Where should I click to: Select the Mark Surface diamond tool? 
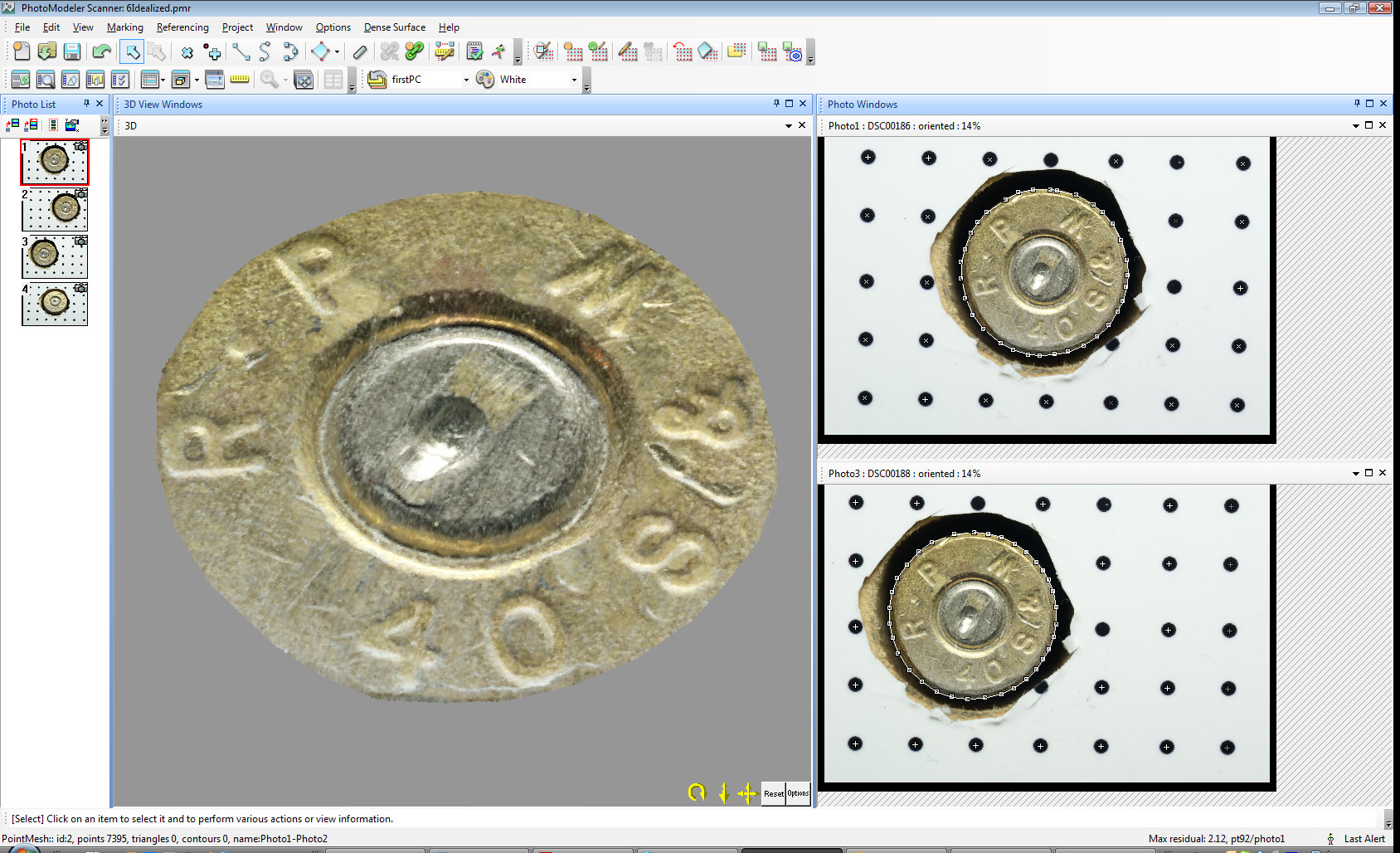point(320,52)
